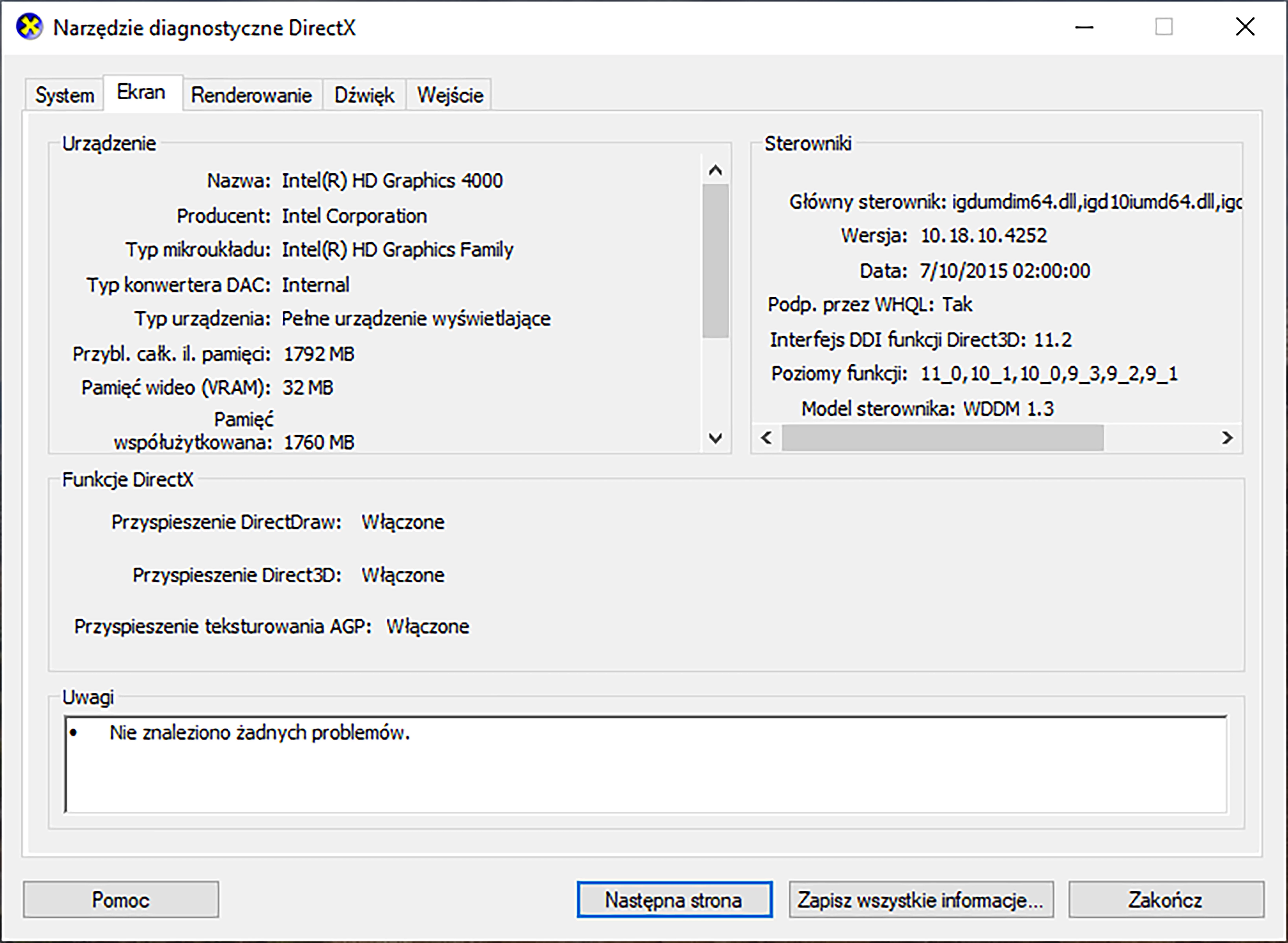Viewport: 1288px width, 943px height.
Task: Switch to the System tab
Action: pyautogui.click(x=64, y=95)
